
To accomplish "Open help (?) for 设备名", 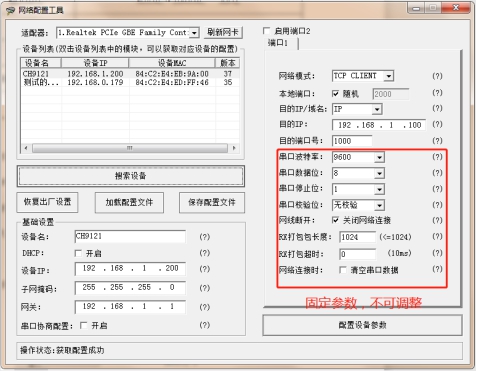I will click(x=205, y=237).
